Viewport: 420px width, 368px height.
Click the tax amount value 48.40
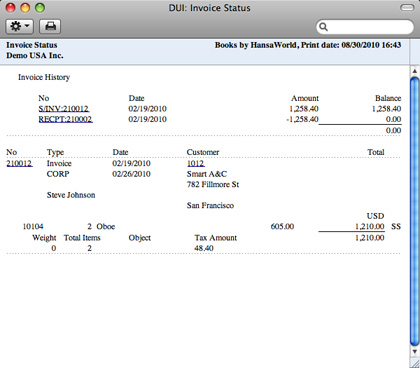[x=204, y=248]
